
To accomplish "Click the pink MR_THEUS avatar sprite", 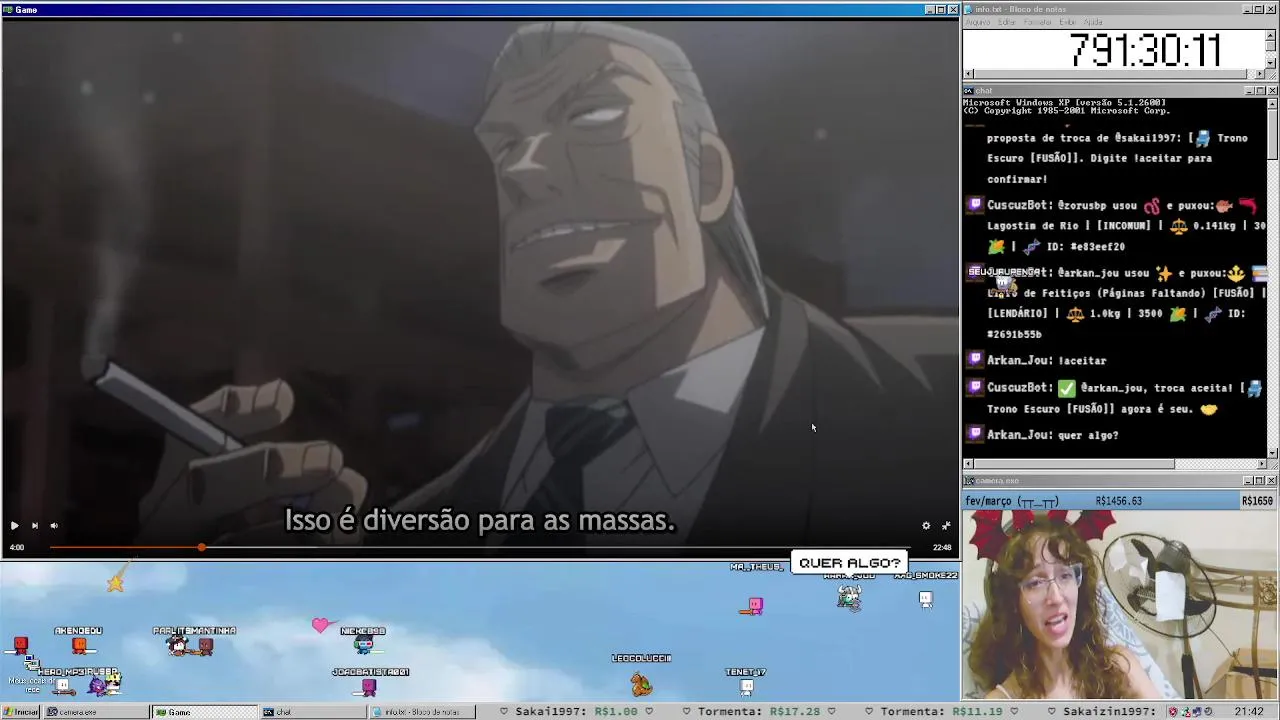I will pos(755,605).
